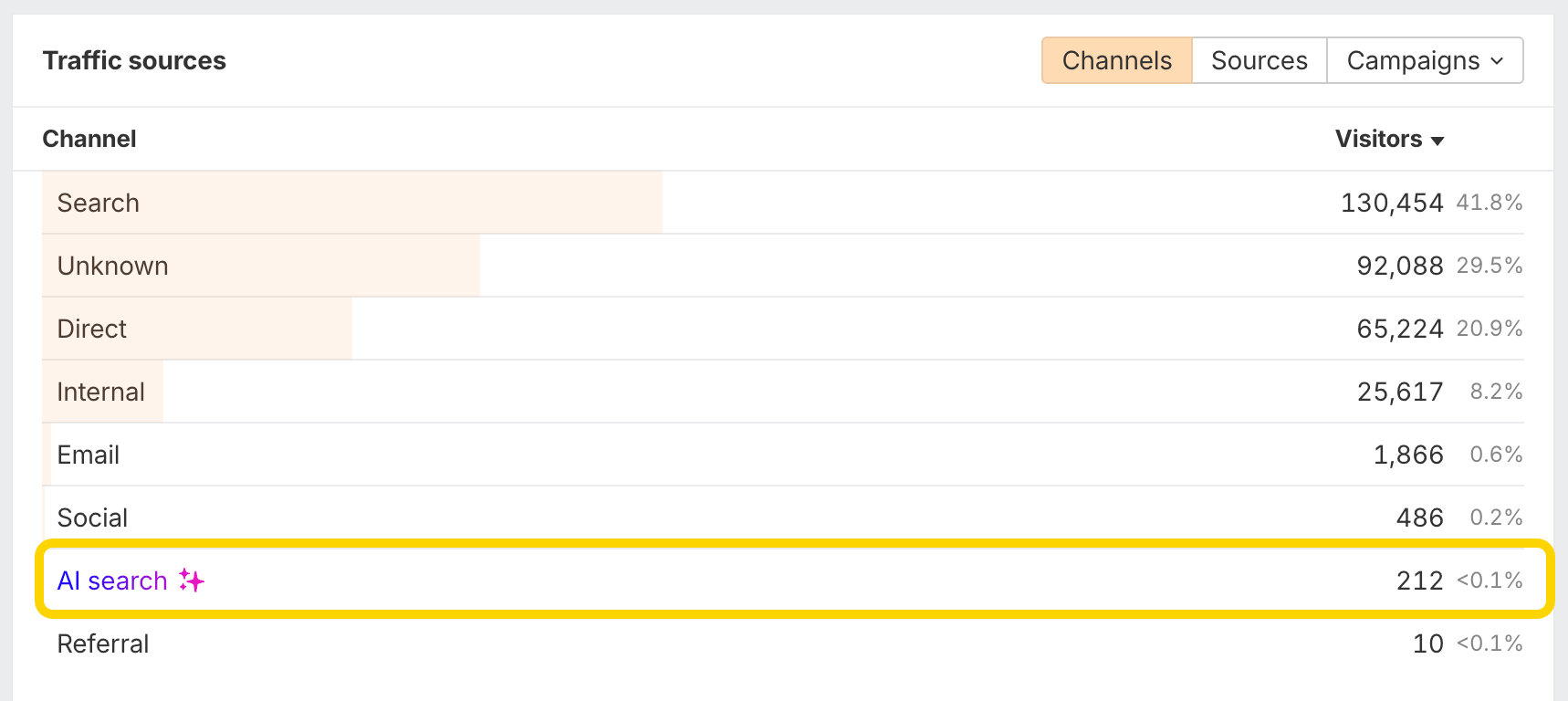Click the Traffic sources heading

pyautogui.click(x=134, y=60)
